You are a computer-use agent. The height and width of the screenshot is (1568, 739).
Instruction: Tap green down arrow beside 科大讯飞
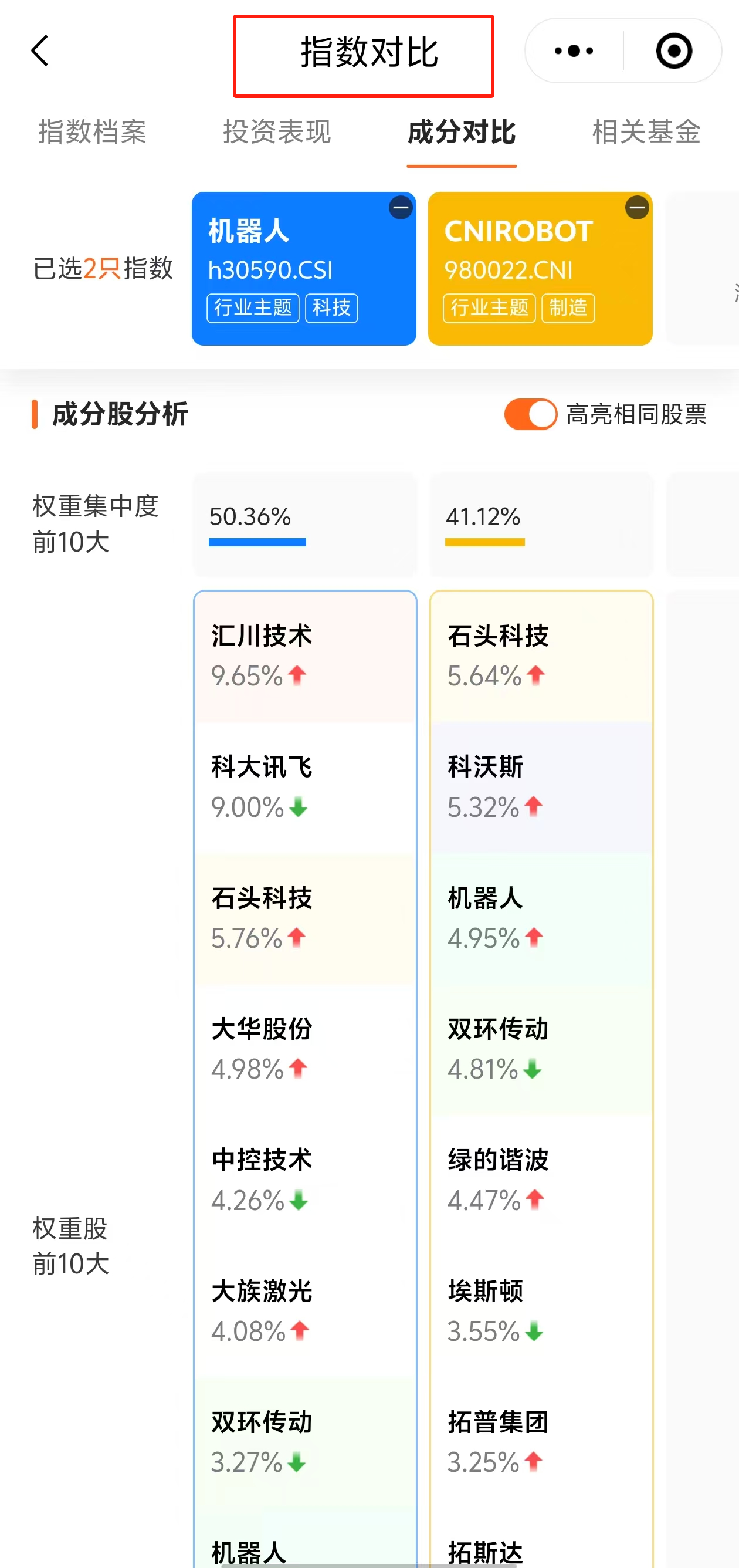298,807
